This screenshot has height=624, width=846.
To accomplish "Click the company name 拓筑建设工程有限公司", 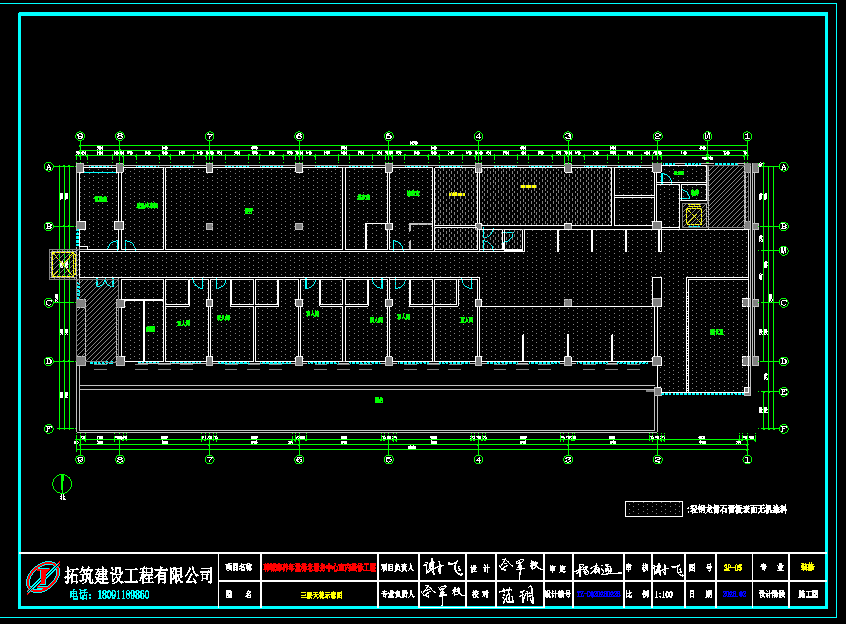I will click(x=139, y=575).
